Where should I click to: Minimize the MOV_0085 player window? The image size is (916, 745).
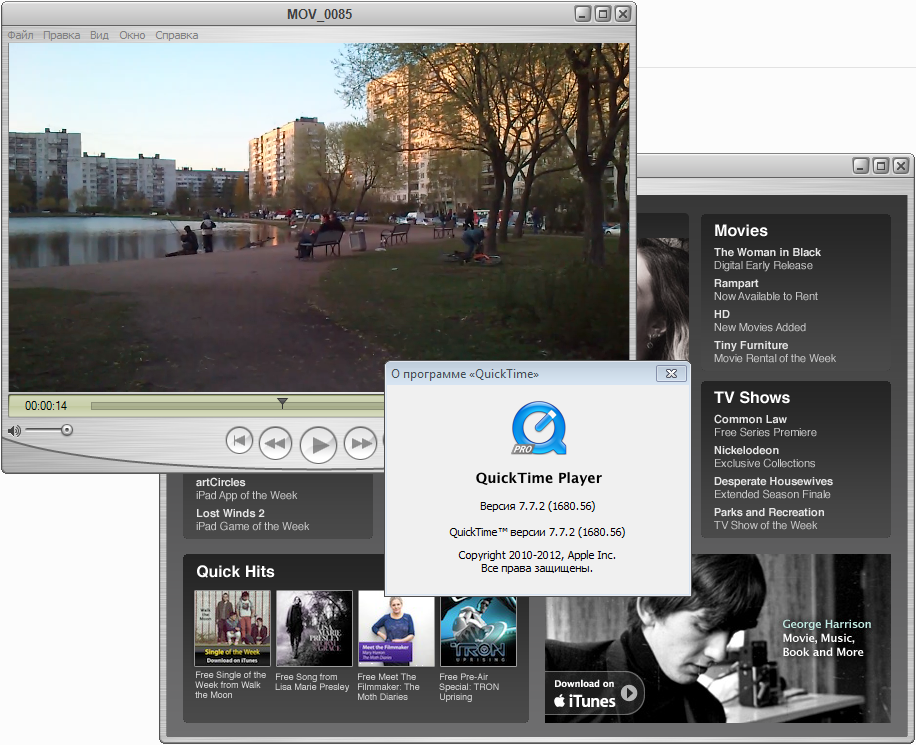582,13
